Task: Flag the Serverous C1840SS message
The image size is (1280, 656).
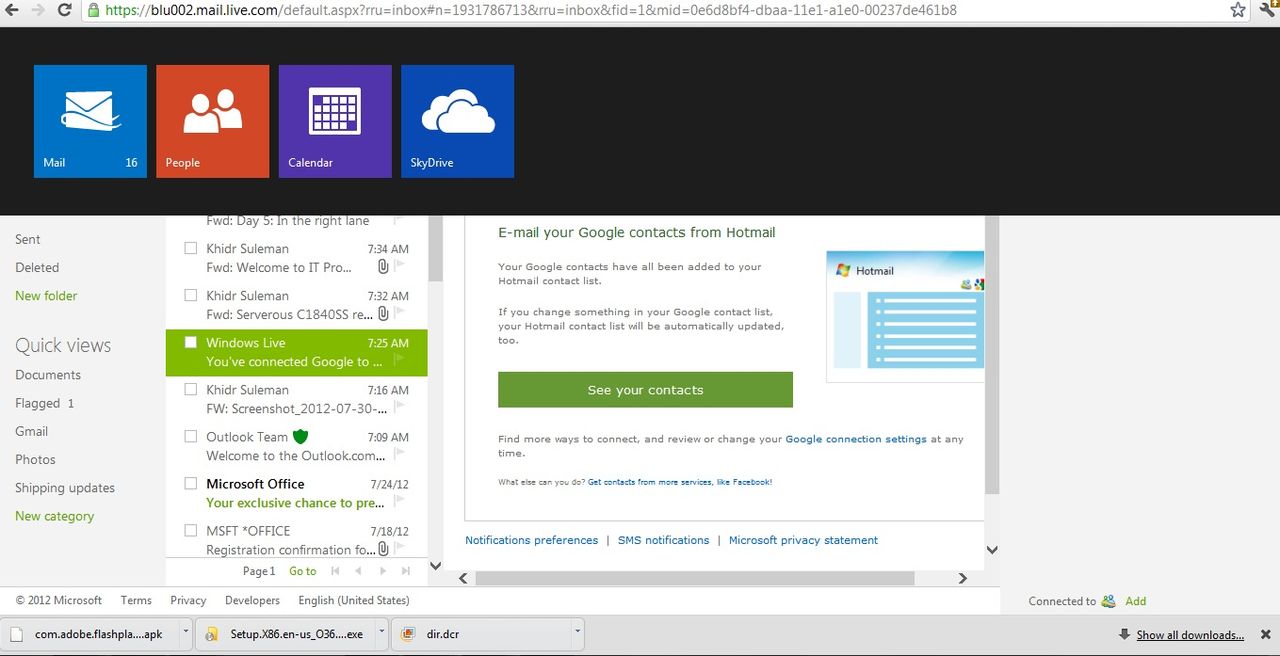Action: (x=400, y=314)
